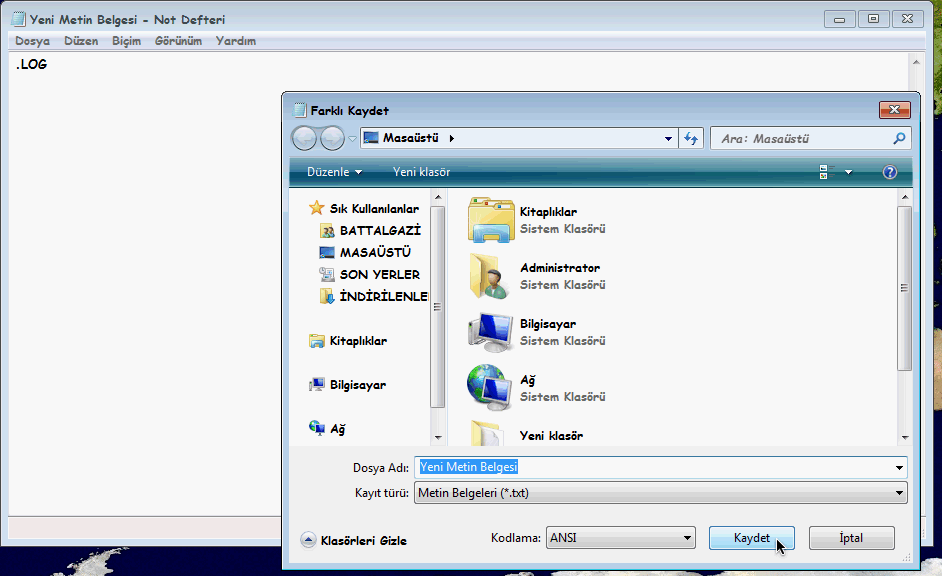942x576 pixels.
Task: Select the Administrator name text in file list
Action: (560, 268)
